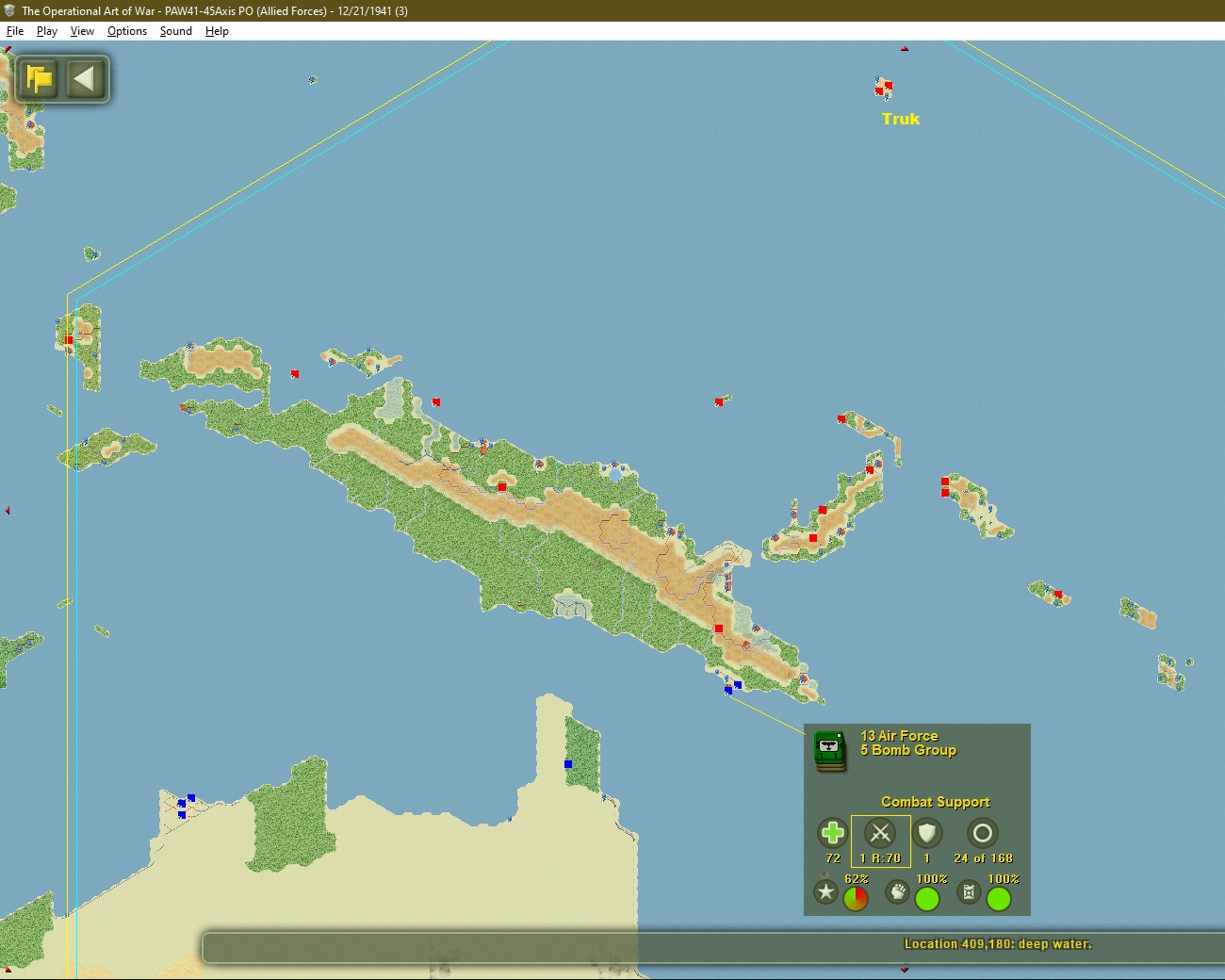
Task: Click the raised fist readiness icon
Action: 897,891
